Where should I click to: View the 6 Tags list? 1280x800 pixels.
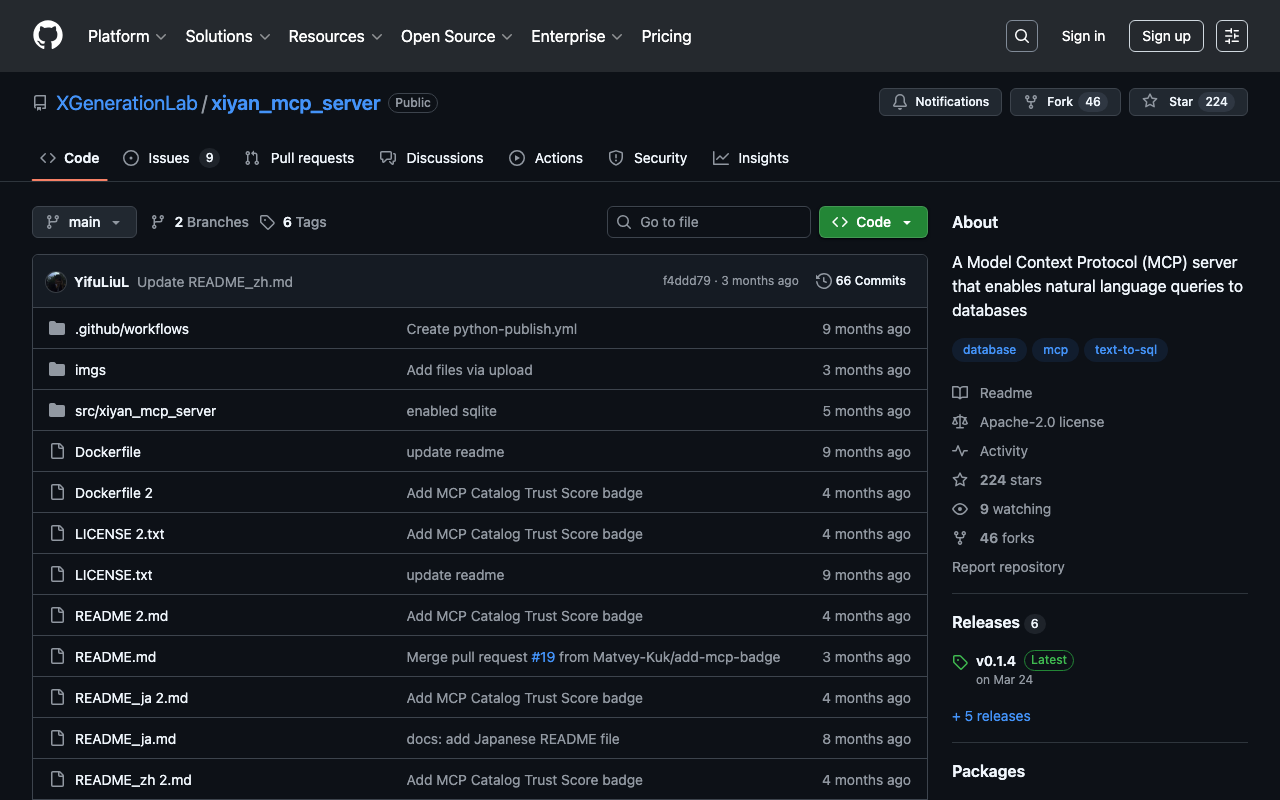(x=293, y=222)
